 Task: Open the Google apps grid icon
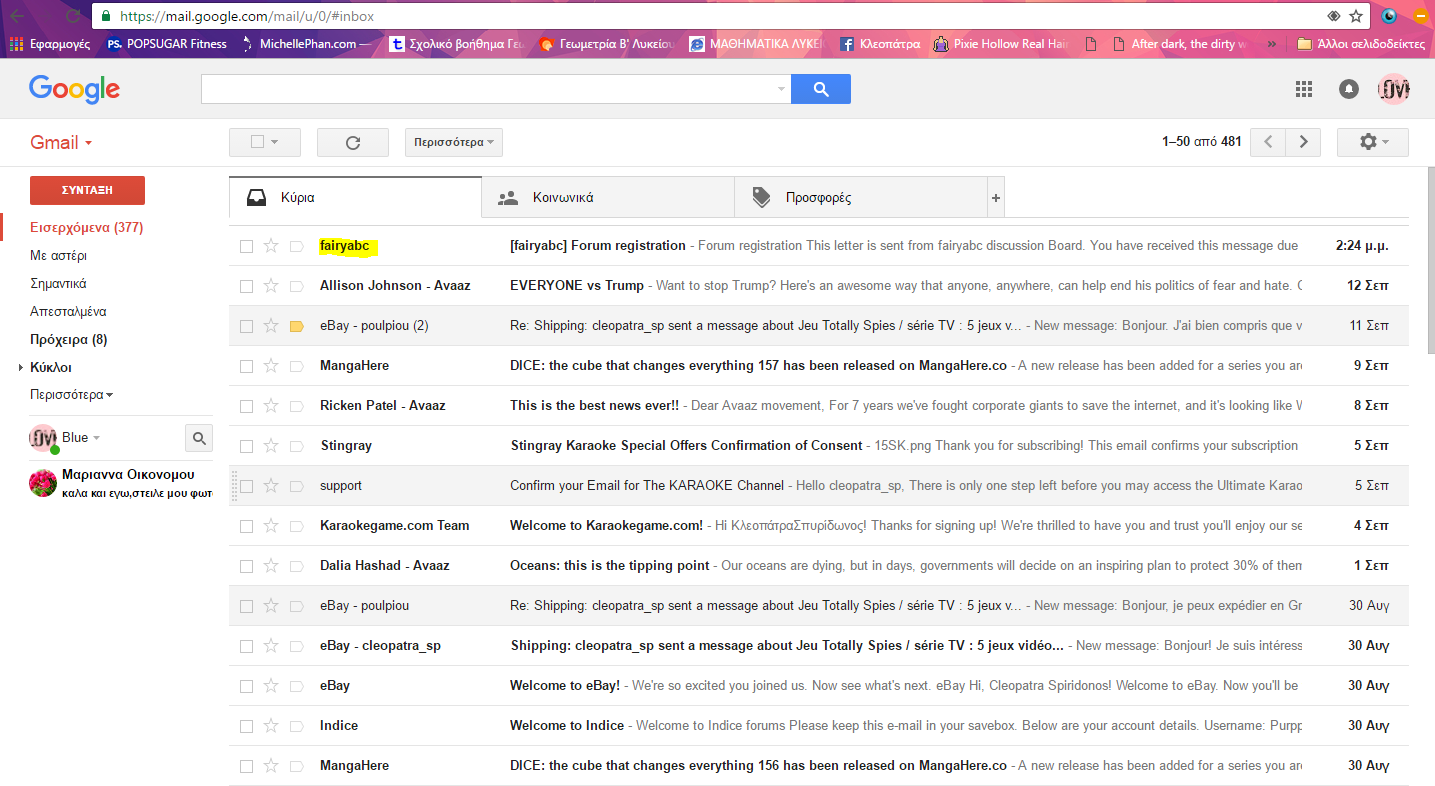(1303, 89)
